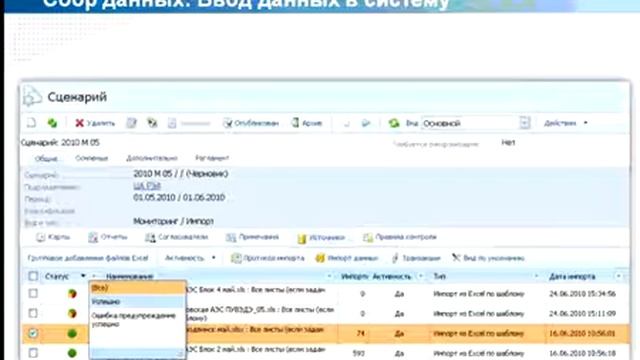Open the Дата импорта column filter arrow
This screenshot has width=640, height=360.
tap(619, 276)
